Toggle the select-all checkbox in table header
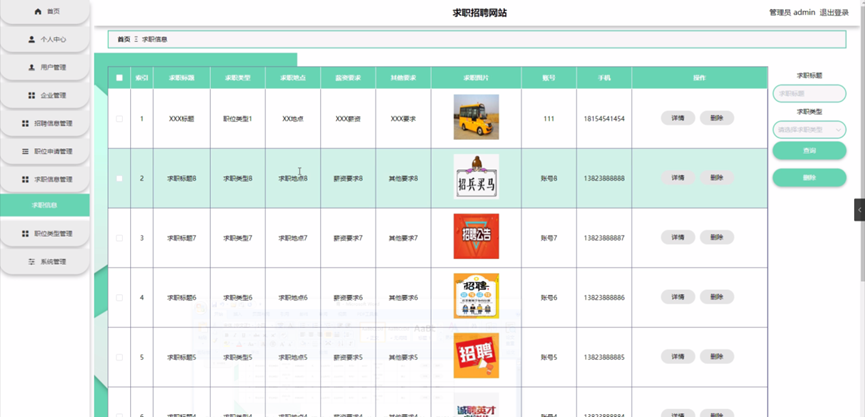Viewport: 865px width, 417px height. [x=119, y=78]
